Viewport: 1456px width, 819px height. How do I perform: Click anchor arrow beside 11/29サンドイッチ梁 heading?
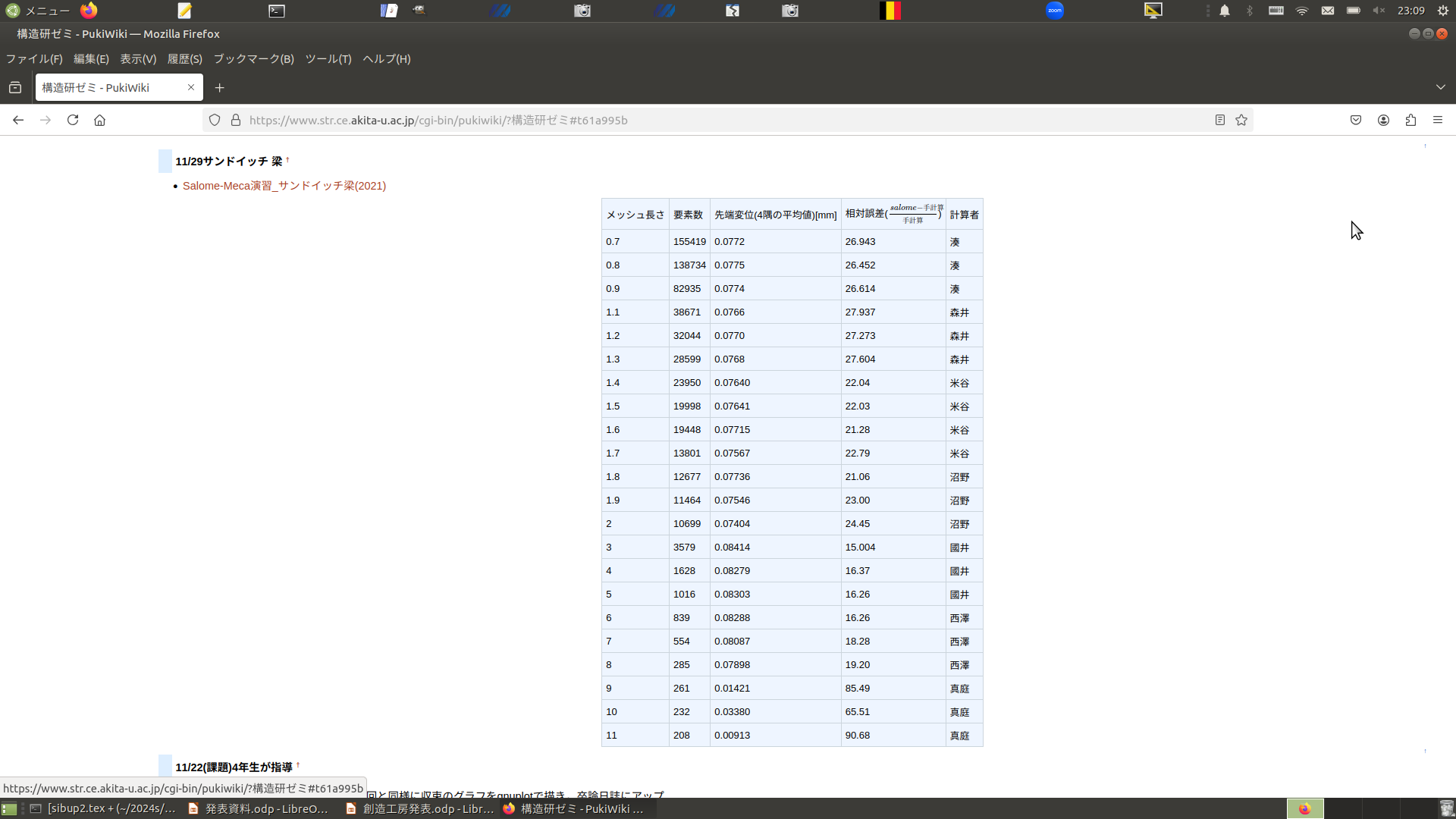click(x=287, y=159)
